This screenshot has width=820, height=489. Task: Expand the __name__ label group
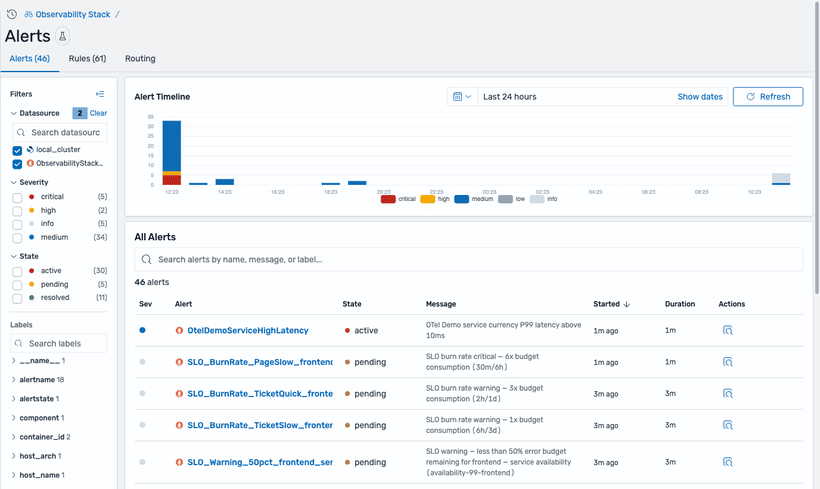coord(13,361)
